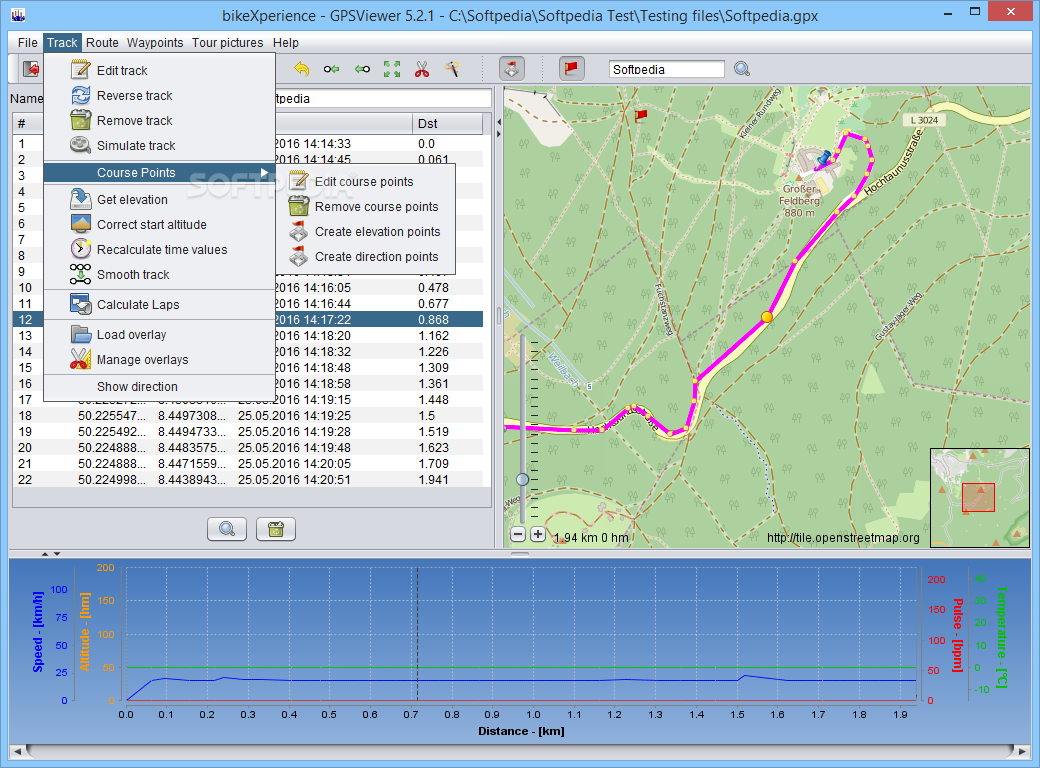Click the Remove course points bin icon
Viewport: 1040px width, 768px height.
298,206
